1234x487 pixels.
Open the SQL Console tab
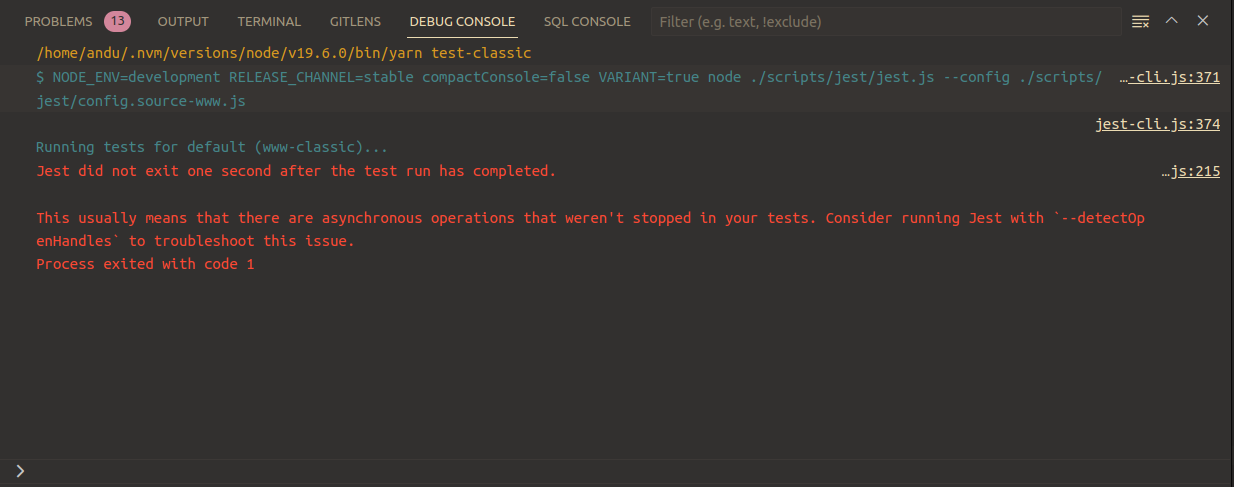[x=587, y=21]
